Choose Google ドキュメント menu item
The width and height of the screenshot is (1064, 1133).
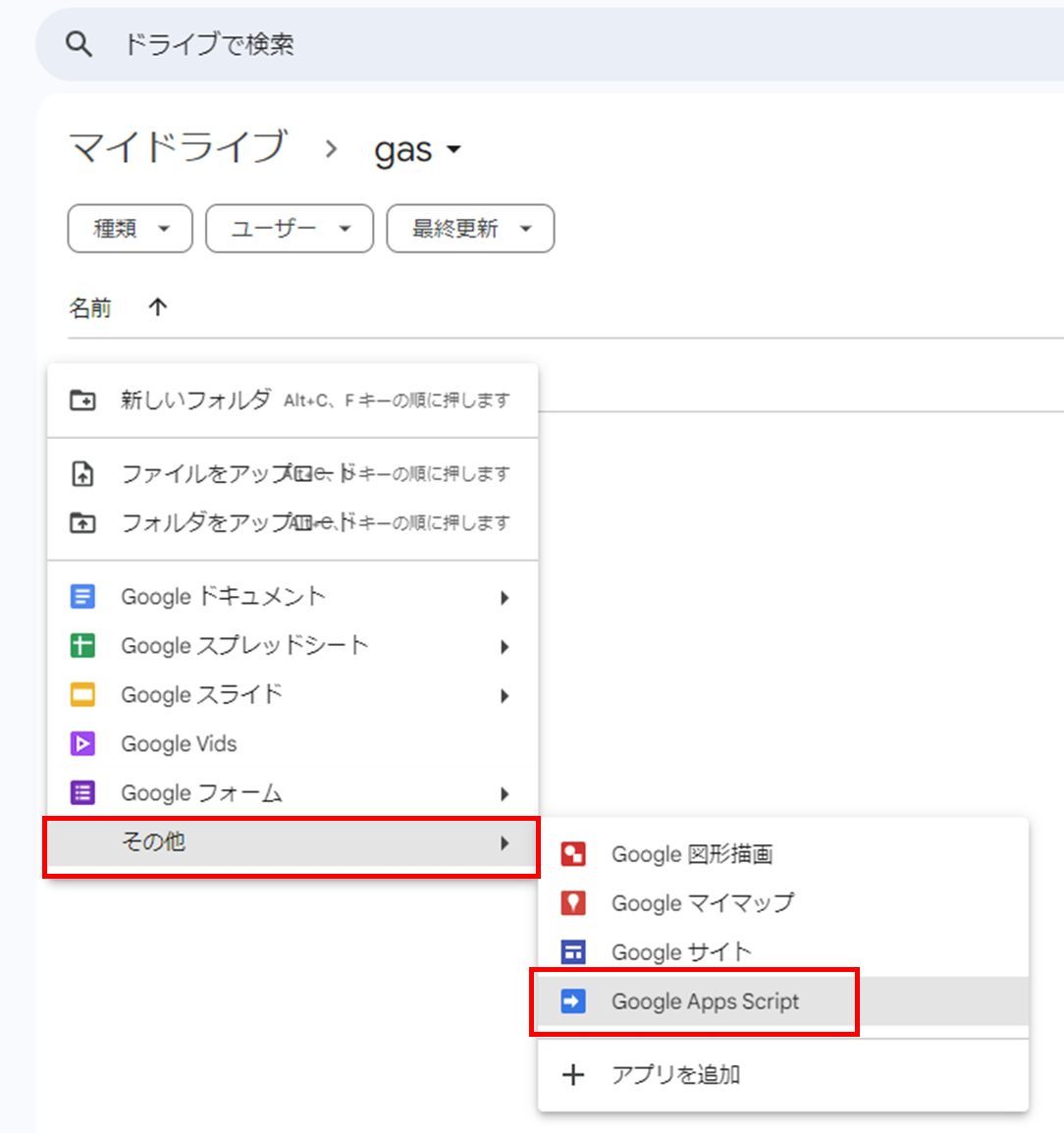coord(293,597)
